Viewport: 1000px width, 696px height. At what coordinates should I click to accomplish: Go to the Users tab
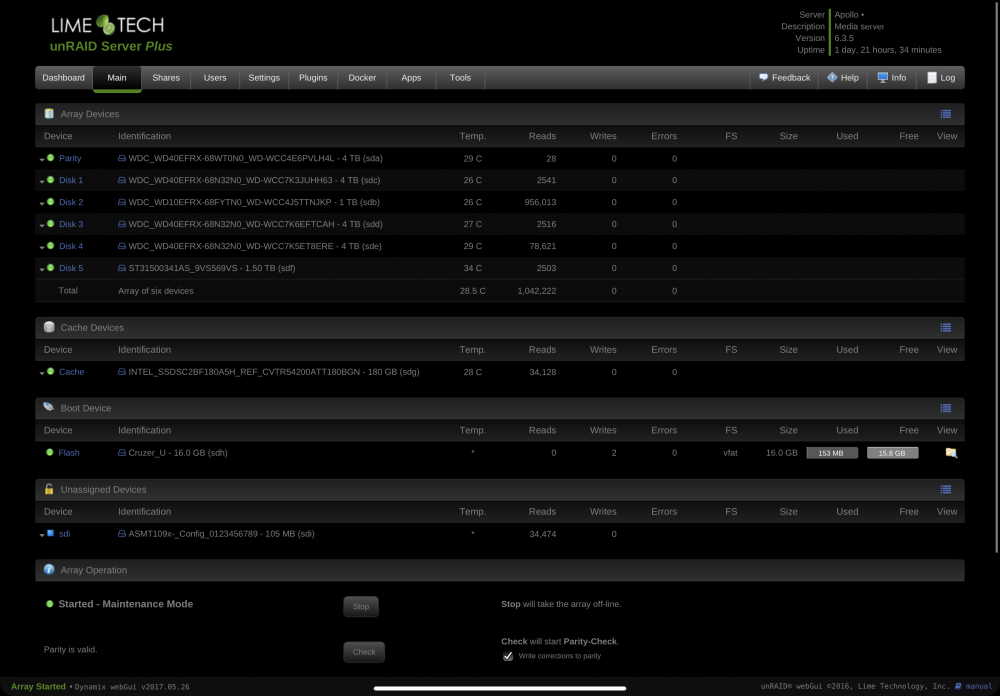point(215,78)
